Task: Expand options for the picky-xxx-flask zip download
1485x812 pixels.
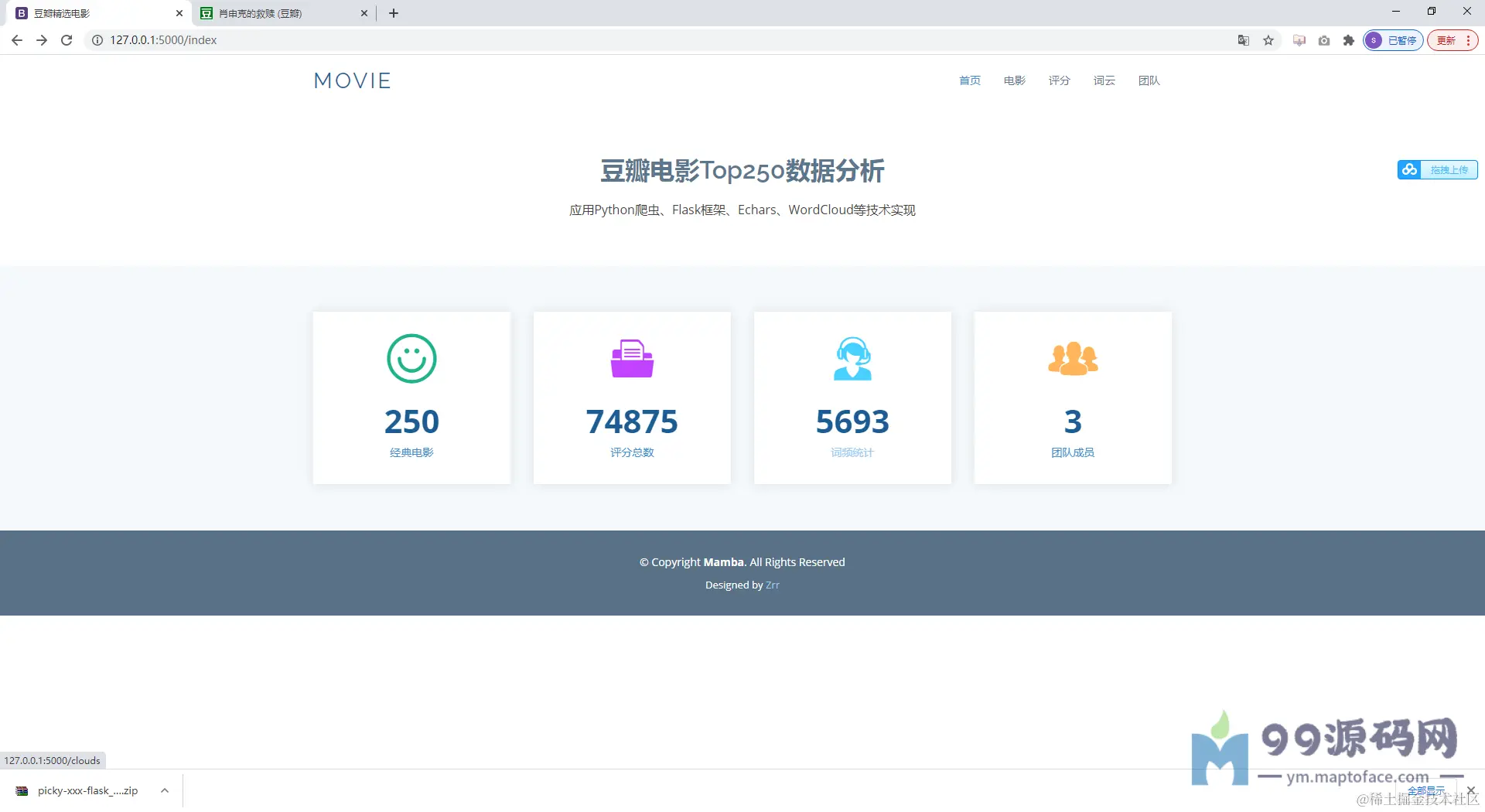Action: (165, 790)
